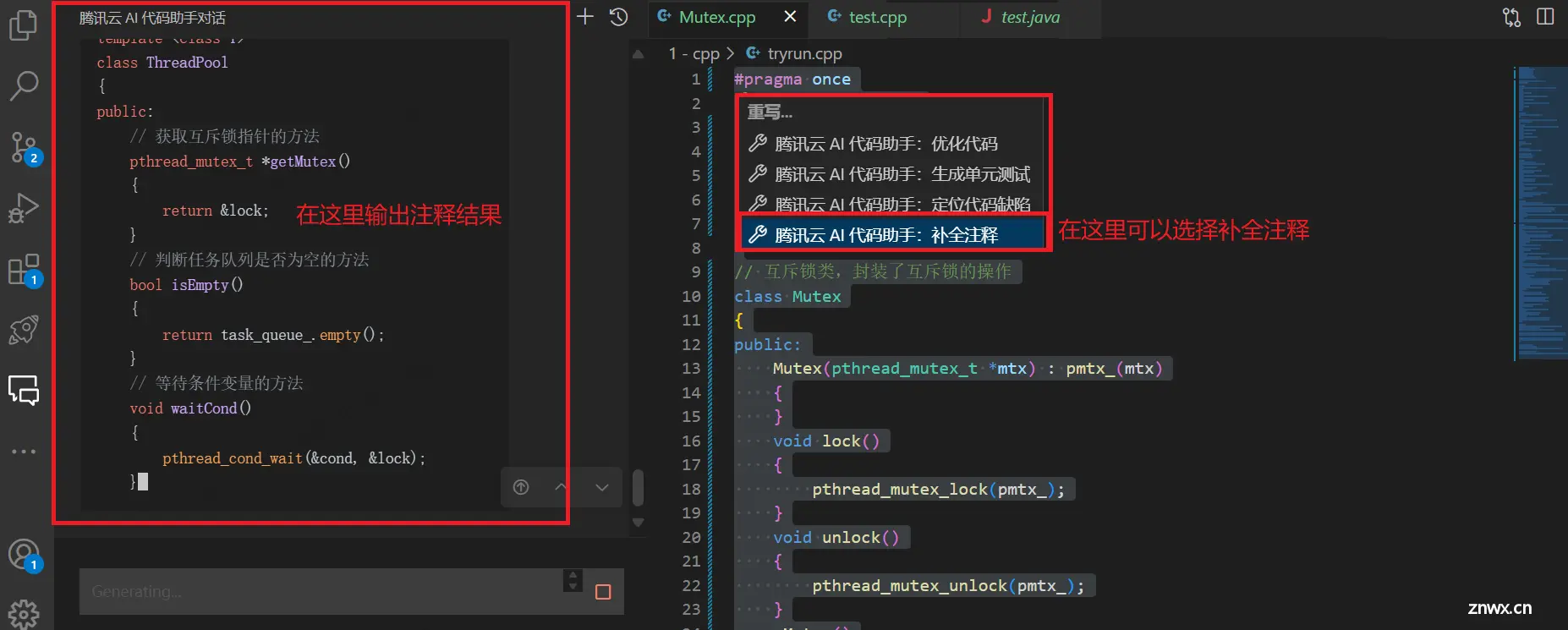The image size is (1568, 630).
Task: Open the Explorer files view
Action: pos(23,25)
